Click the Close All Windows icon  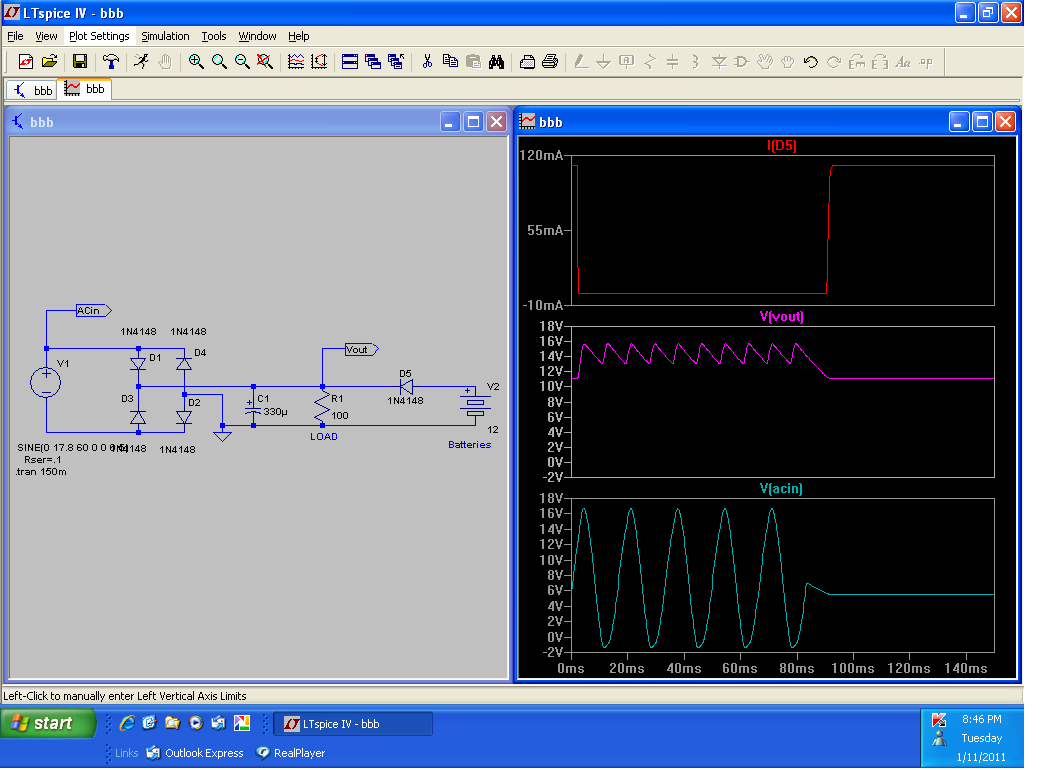click(x=397, y=62)
